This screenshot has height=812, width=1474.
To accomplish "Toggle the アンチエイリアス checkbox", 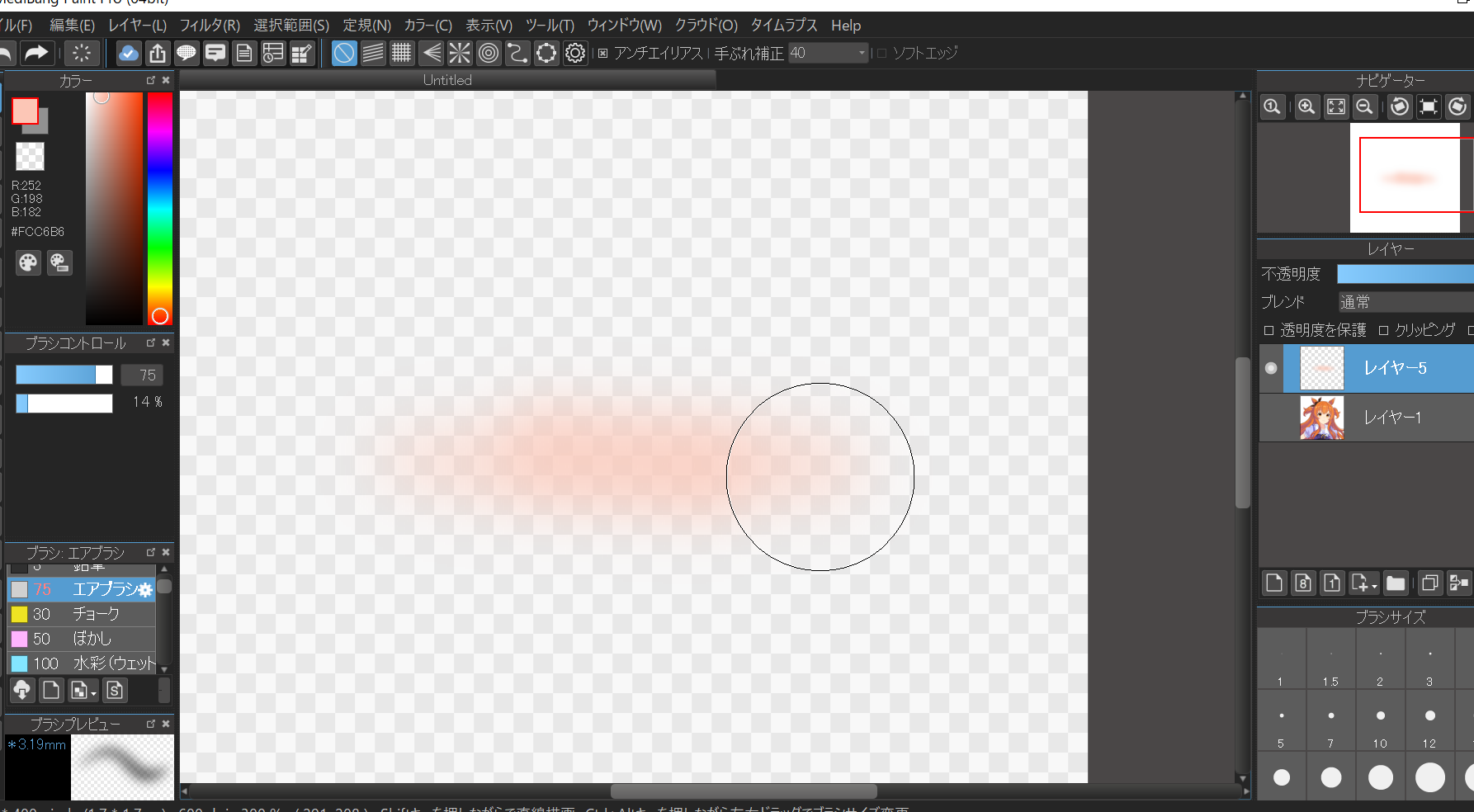I will (x=603, y=54).
